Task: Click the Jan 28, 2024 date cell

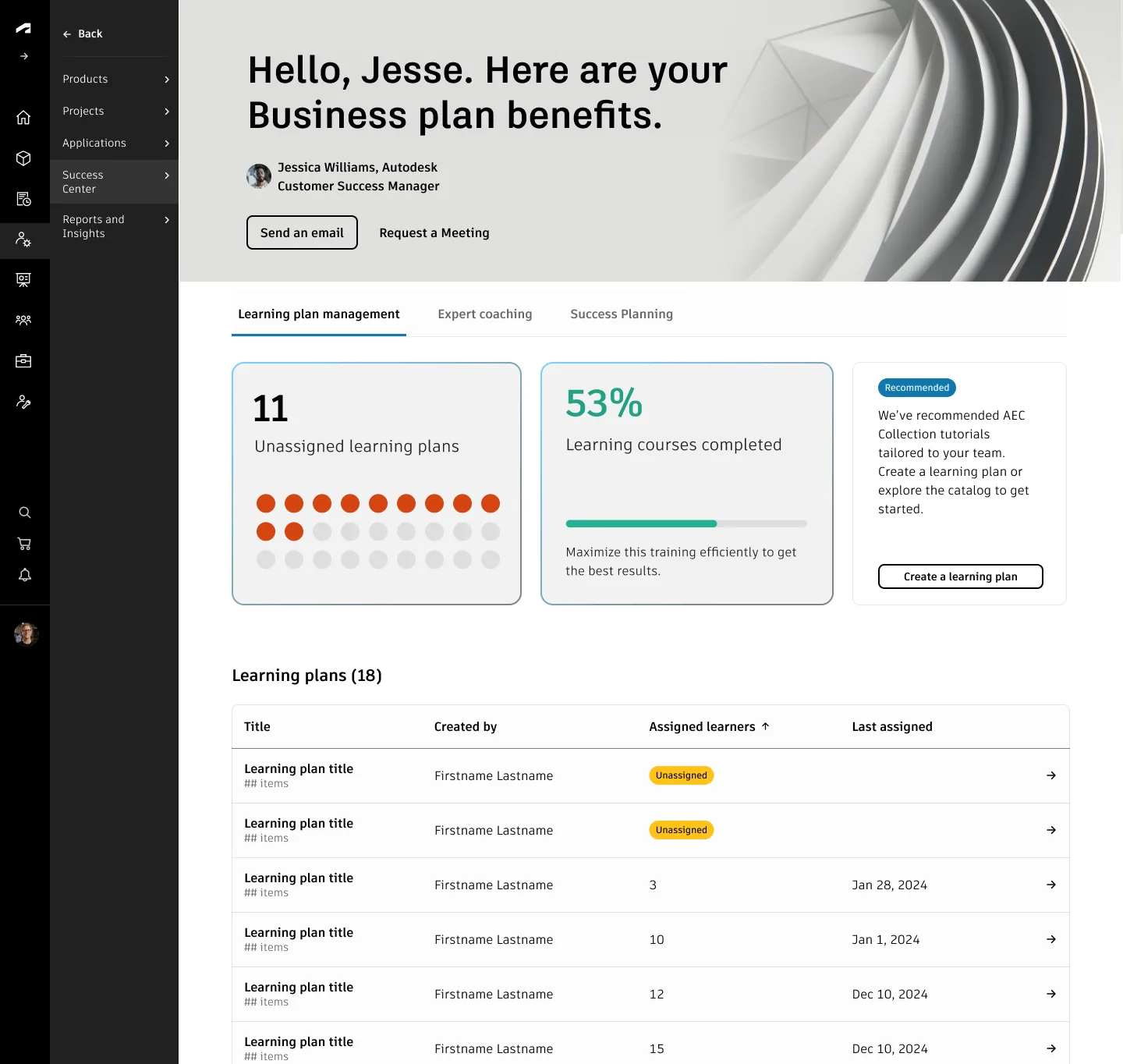Action: point(890,885)
